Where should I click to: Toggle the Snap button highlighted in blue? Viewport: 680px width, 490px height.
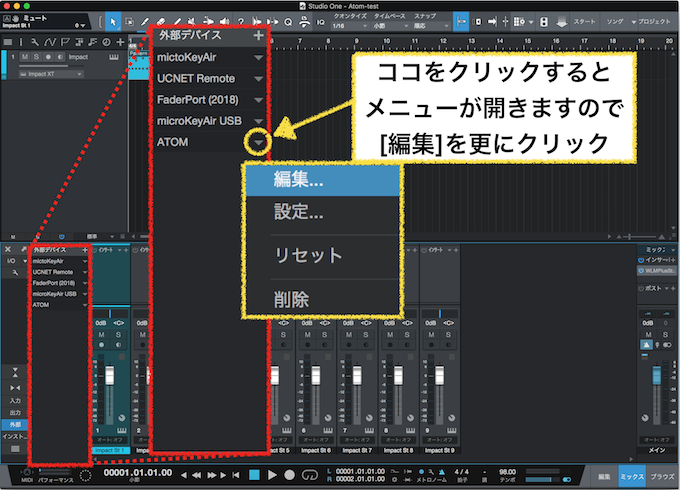[x=461, y=22]
